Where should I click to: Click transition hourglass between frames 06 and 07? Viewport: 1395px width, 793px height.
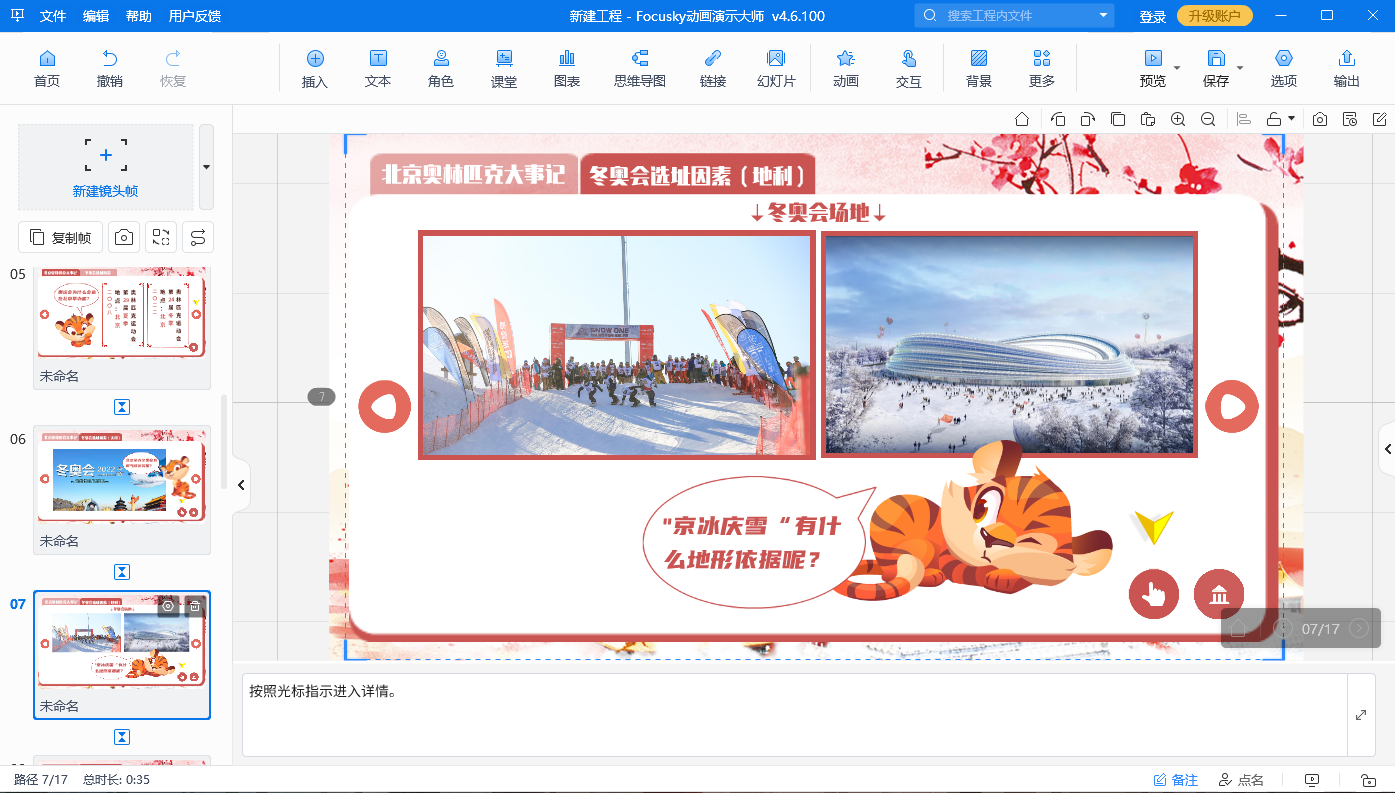point(122,572)
